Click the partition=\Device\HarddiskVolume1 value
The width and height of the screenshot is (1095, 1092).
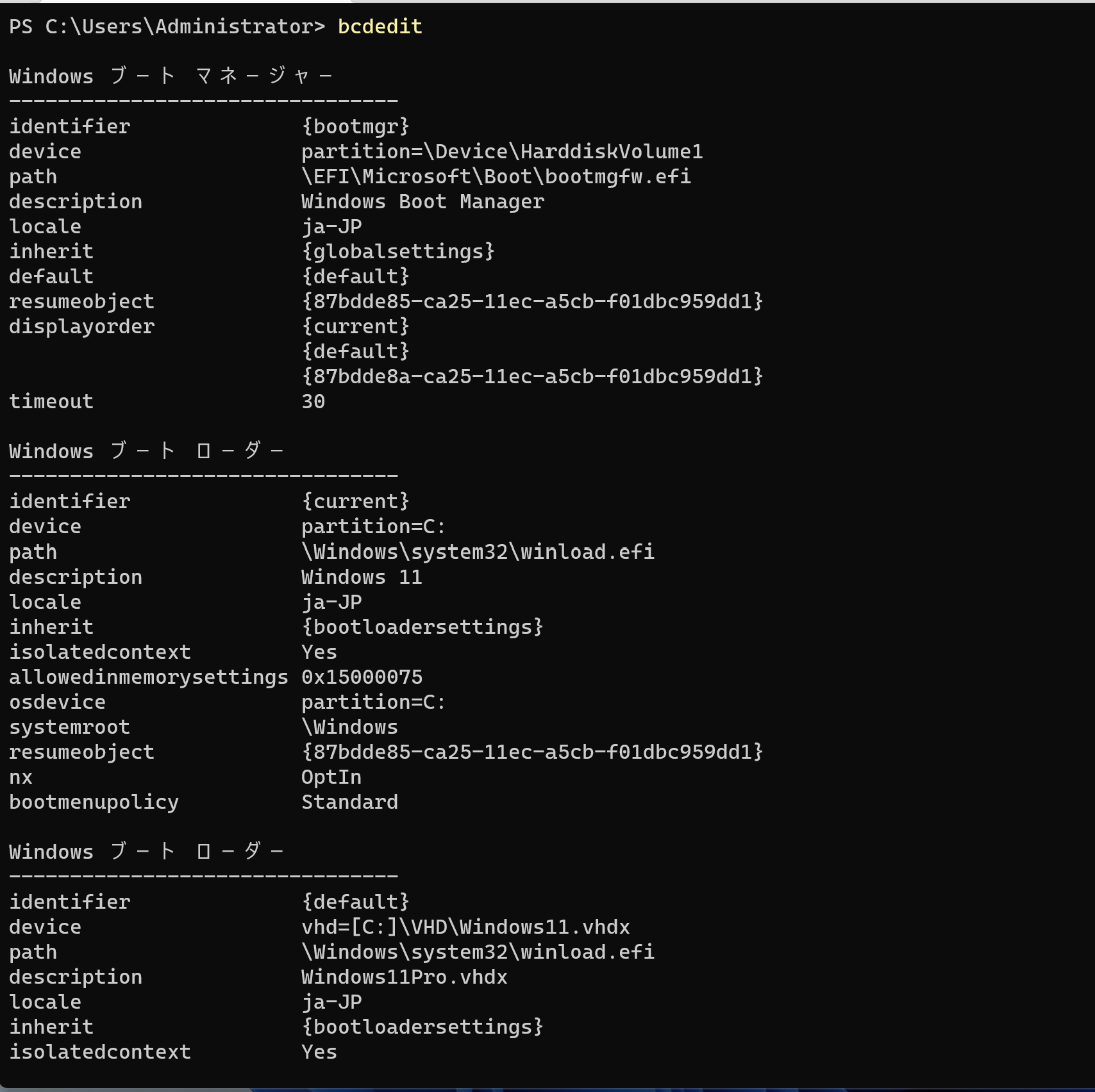coord(502,151)
